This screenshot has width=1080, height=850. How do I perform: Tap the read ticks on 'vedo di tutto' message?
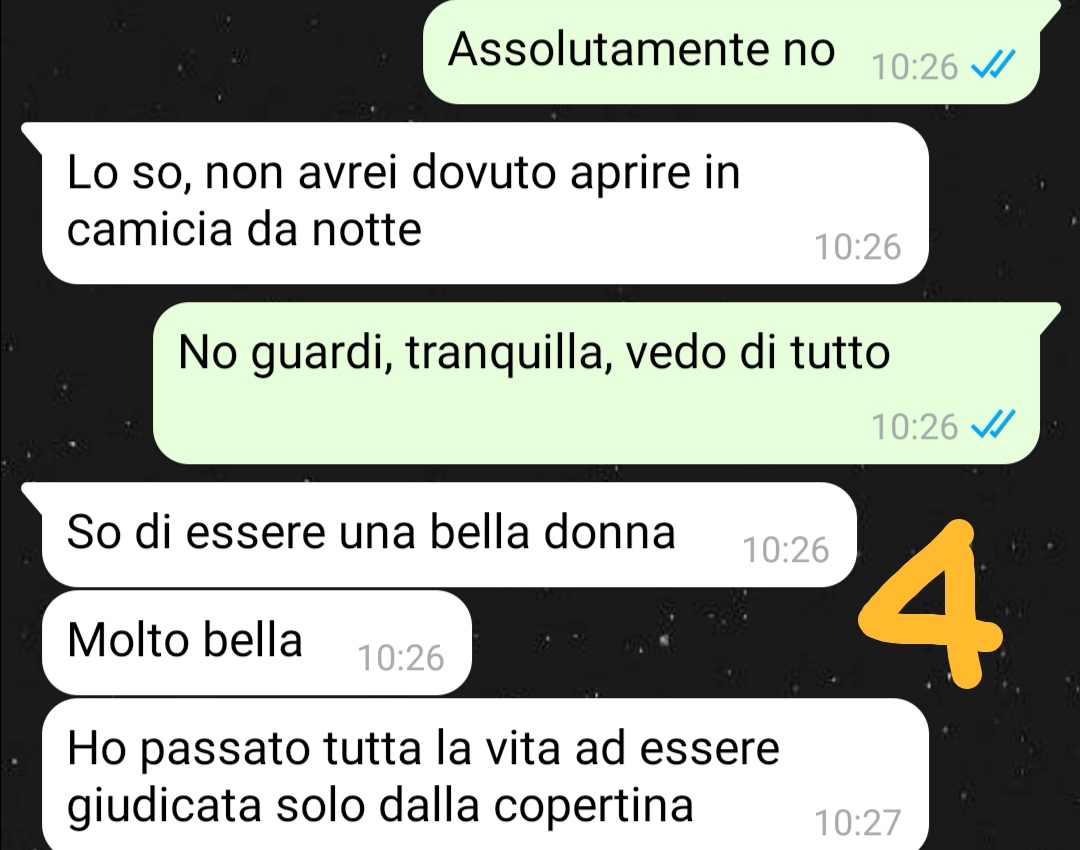click(x=993, y=425)
